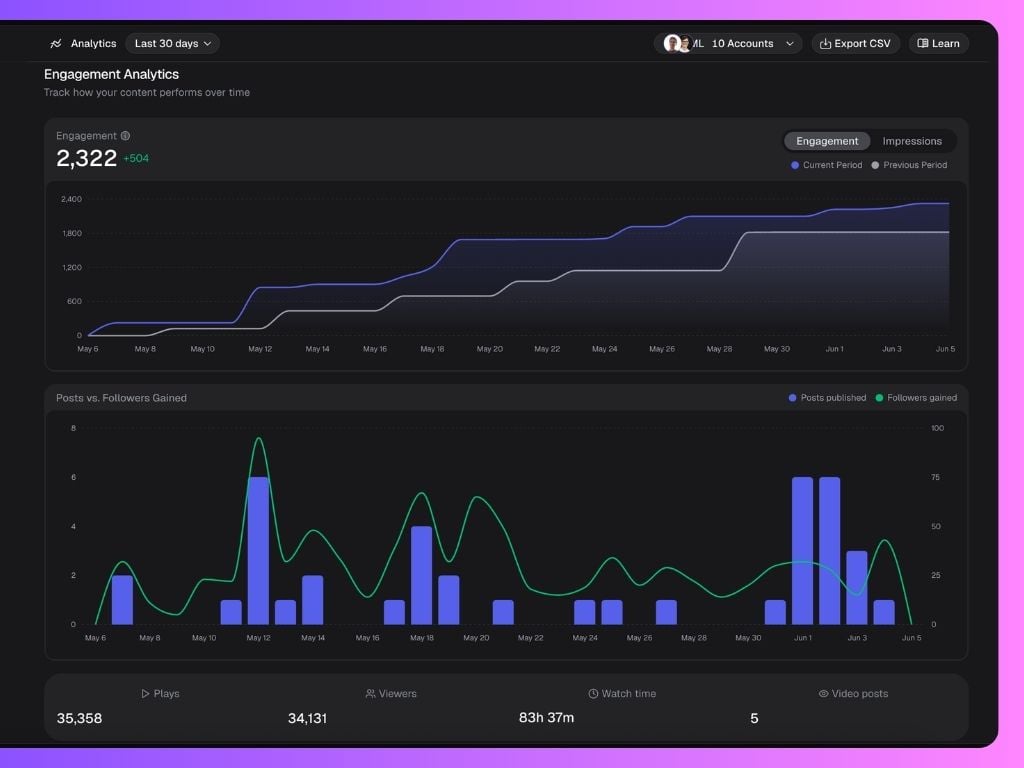
Task: Click the download icon in Export CSV
Action: coord(825,44)
